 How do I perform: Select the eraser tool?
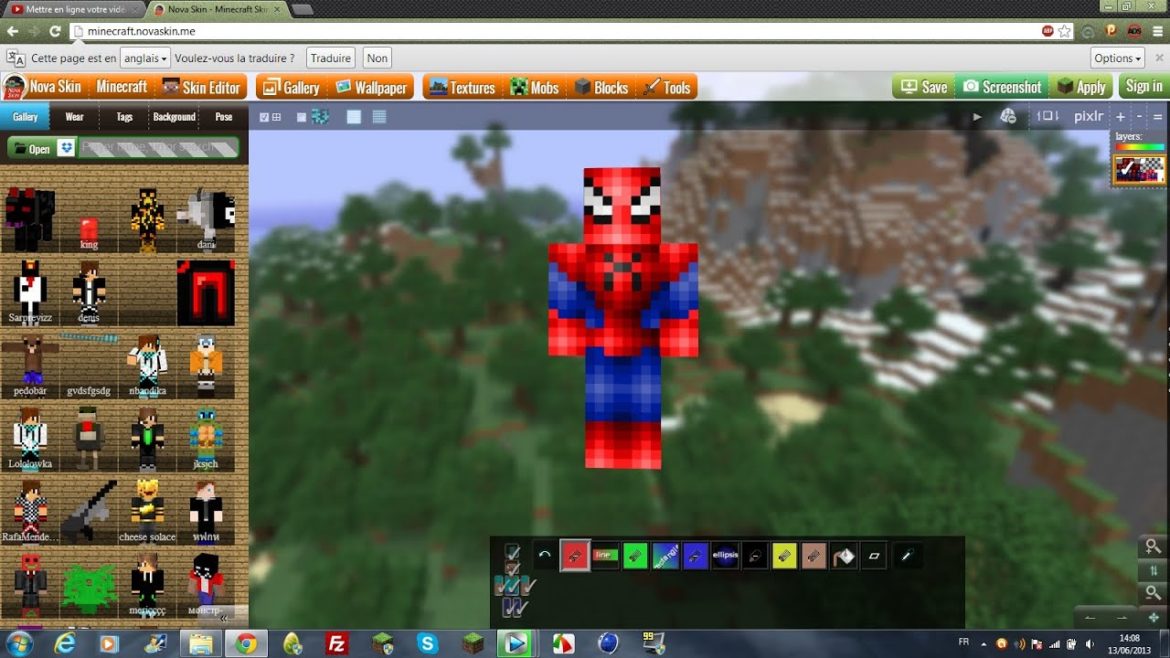click(875, 555)
